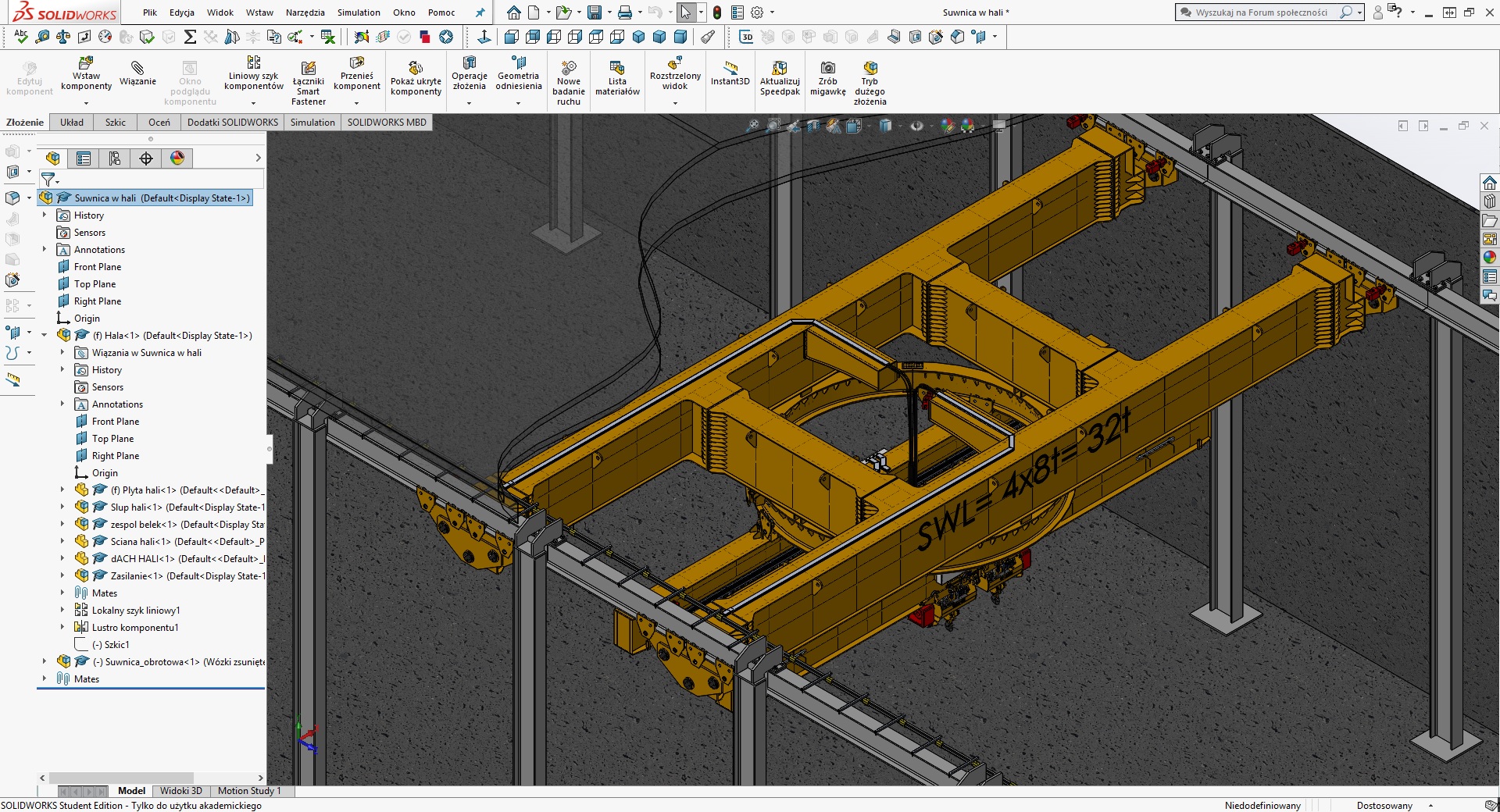The height and width of the screenshot is (812, 1500).
Task: Click Aktualizuj Speedpak
Action: 780,79
